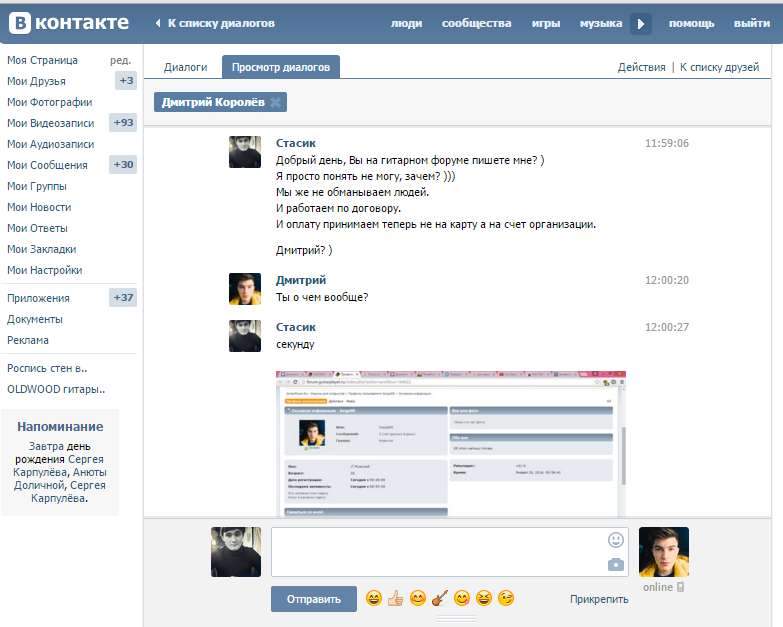
Task: Remove the Дмитрий Королёв dialog tag
Action: (275, 102)
